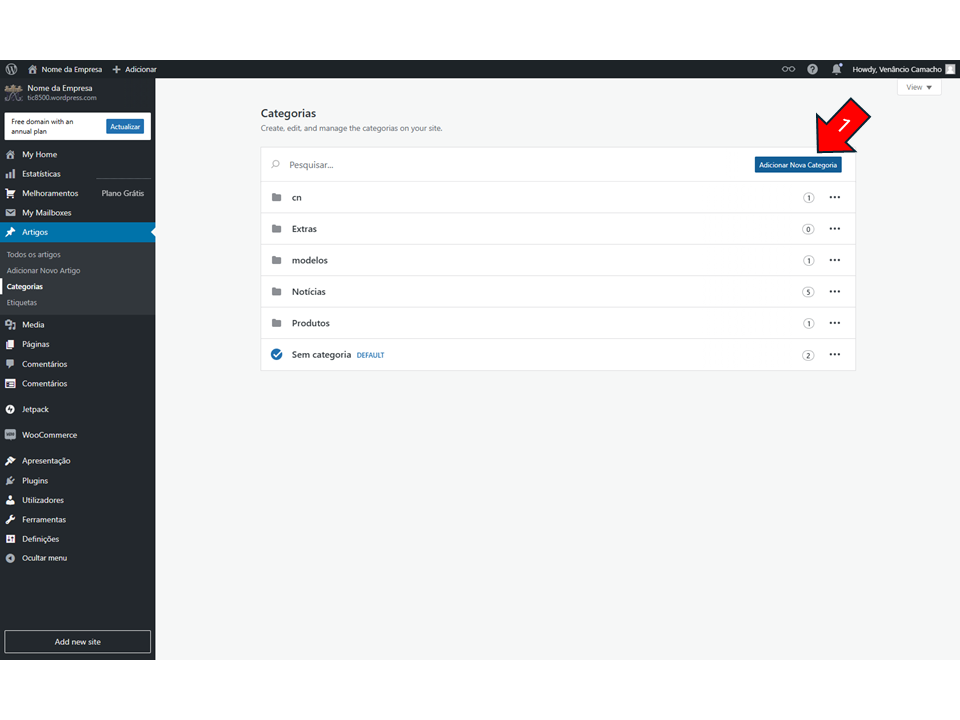Go to Páginas in the sidebar
Screen dimensions: 960x720
click(x=35, y=344)
